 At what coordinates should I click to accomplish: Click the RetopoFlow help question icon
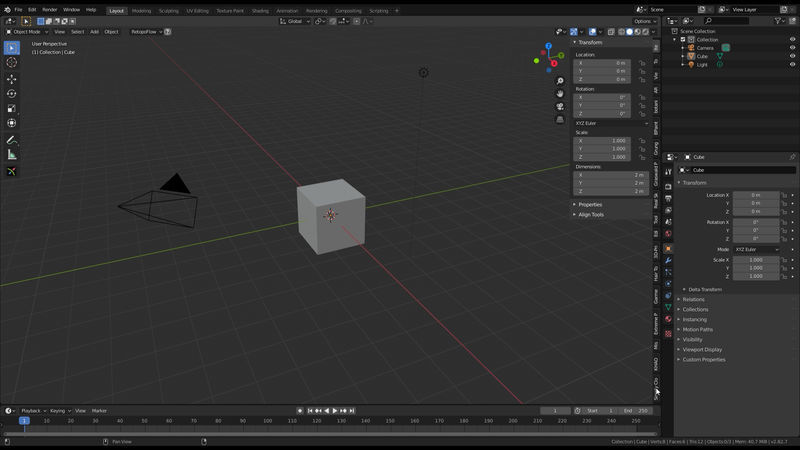(167, 32)
